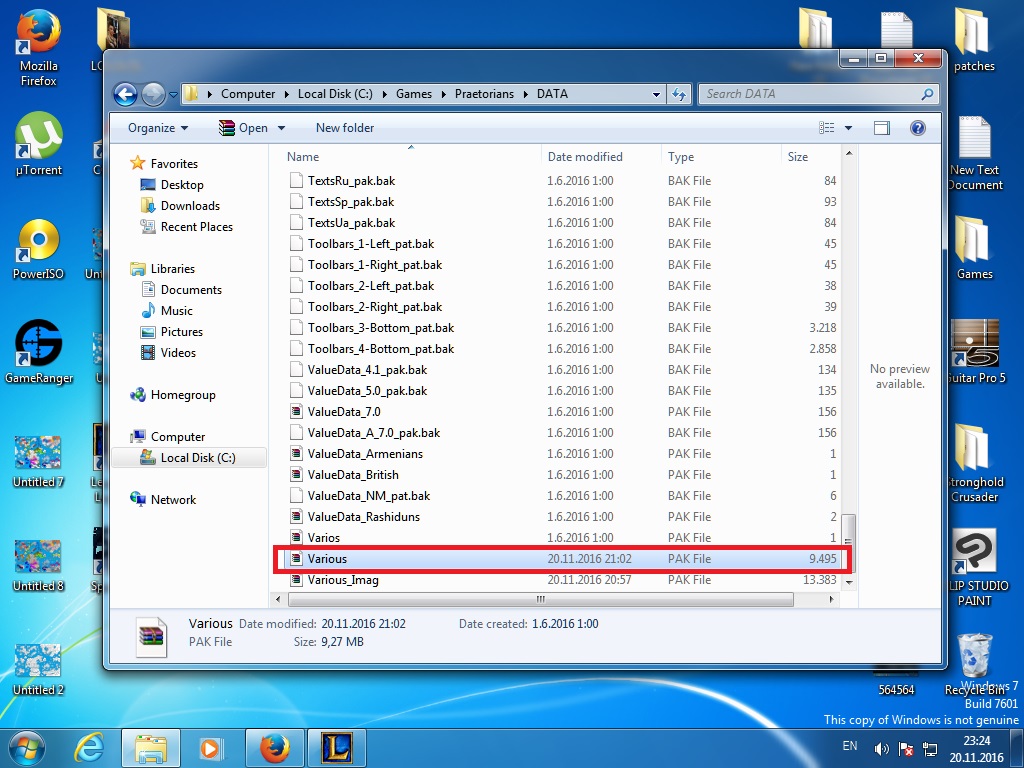This screenshot has width=1024, height=768.
Task: Open the recent pages dropdown next to Forward
Action: (x=173, y=95)
